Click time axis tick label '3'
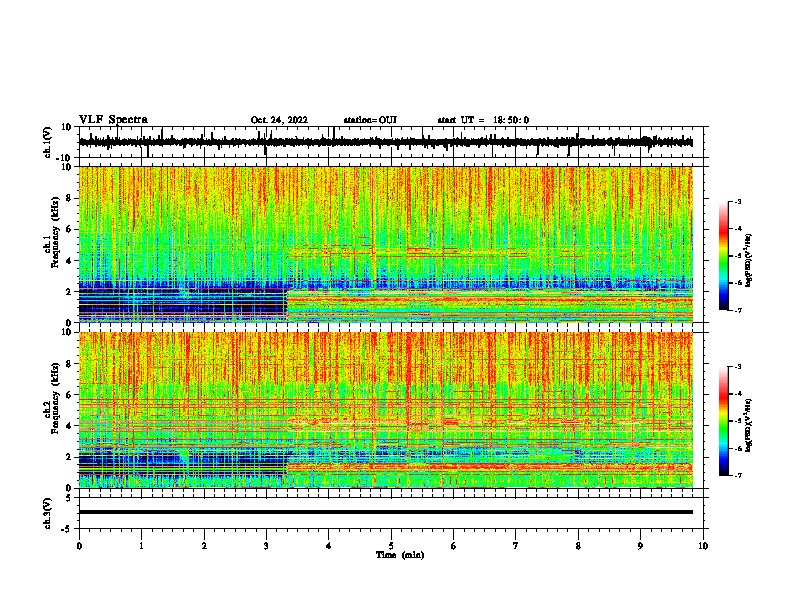 pos(266,546)
